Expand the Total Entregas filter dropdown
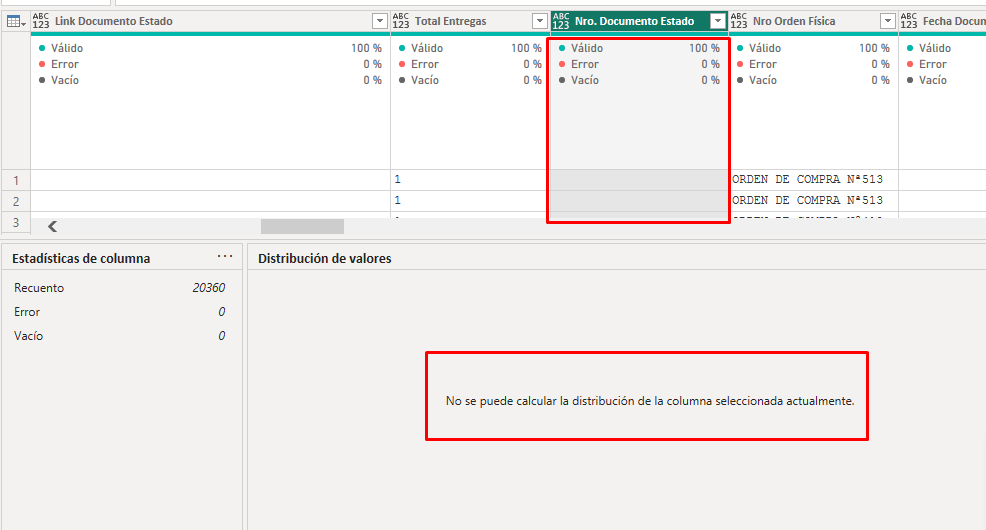This screenshot has width=986, height=530. click(539, 21)
